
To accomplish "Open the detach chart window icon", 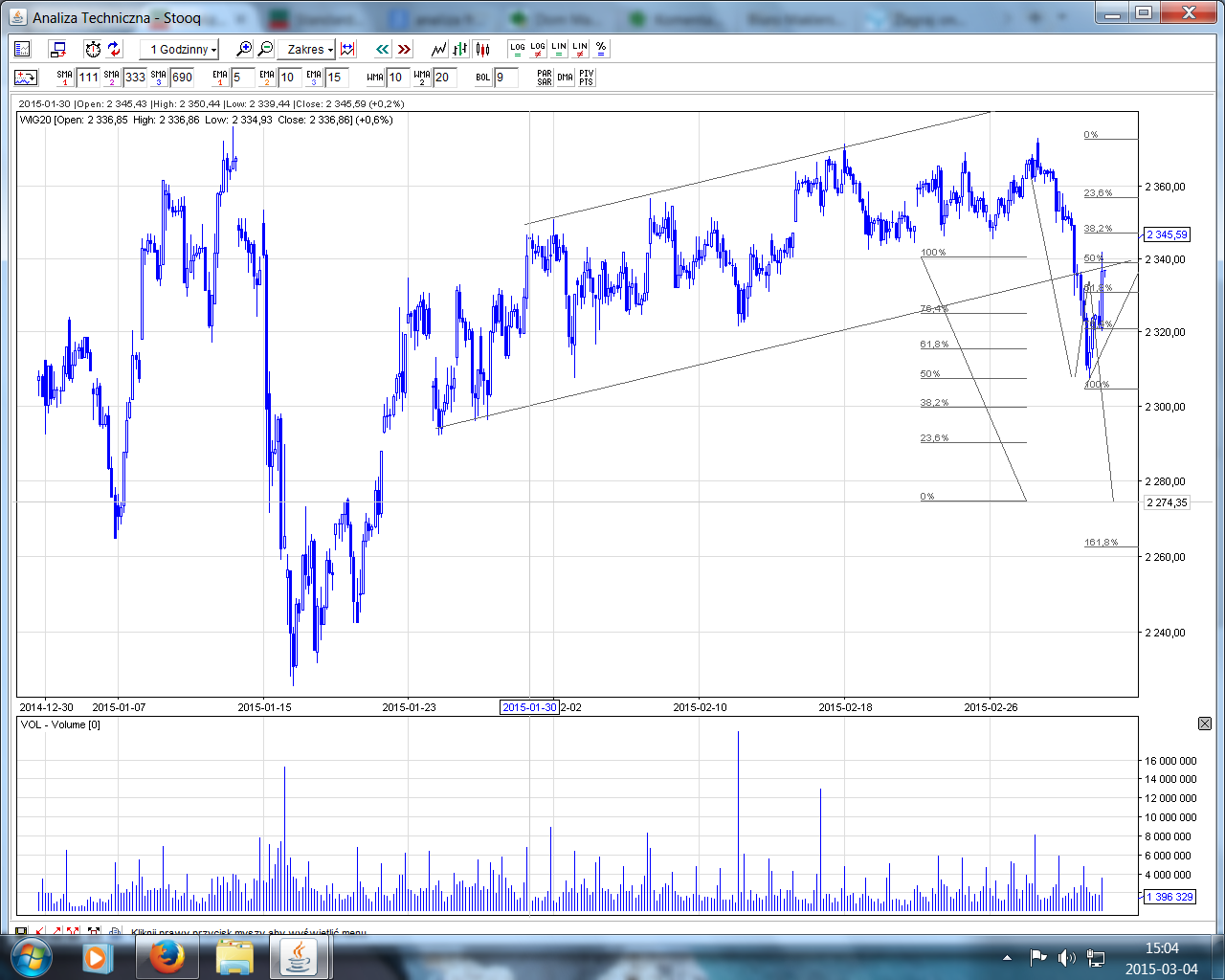I will [57, 49].
